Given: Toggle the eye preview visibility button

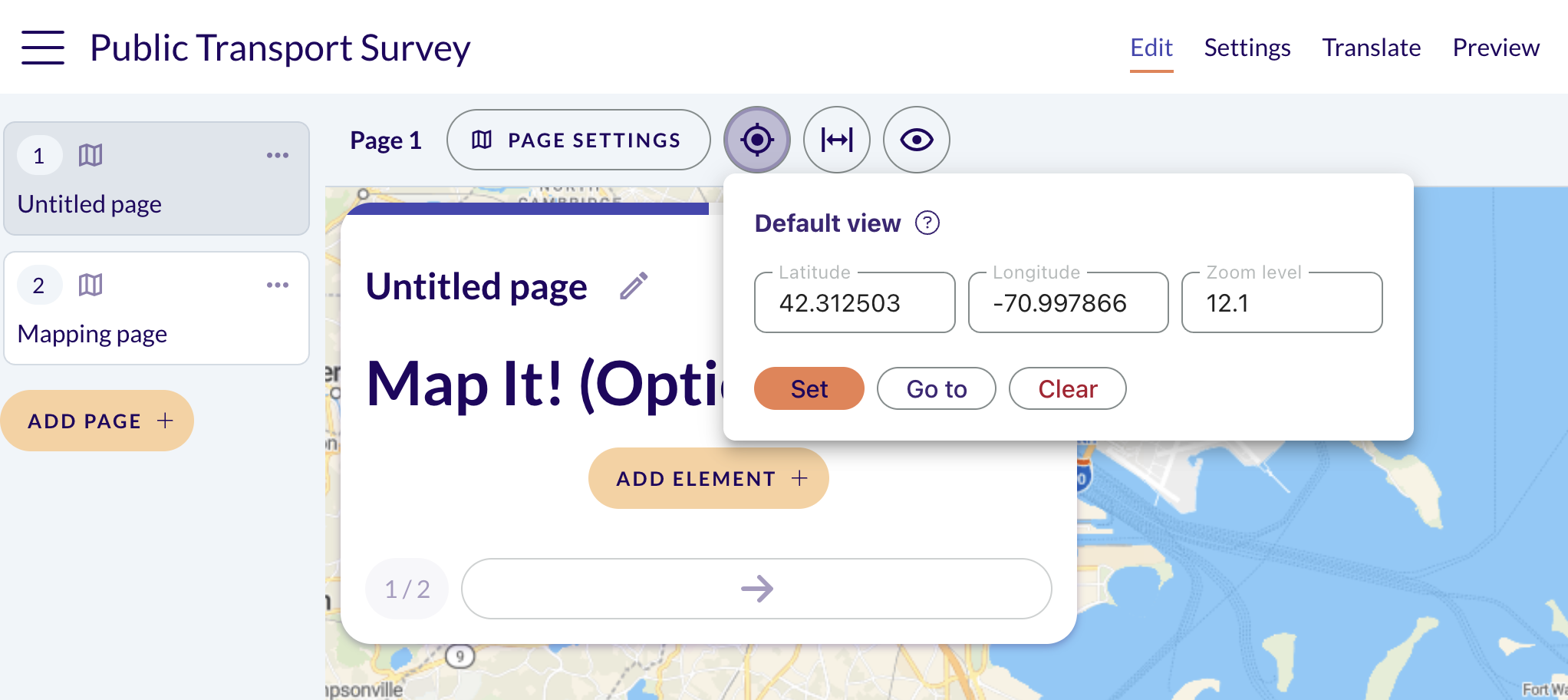Looking at the screenshot, I should [x=917, y=140].
